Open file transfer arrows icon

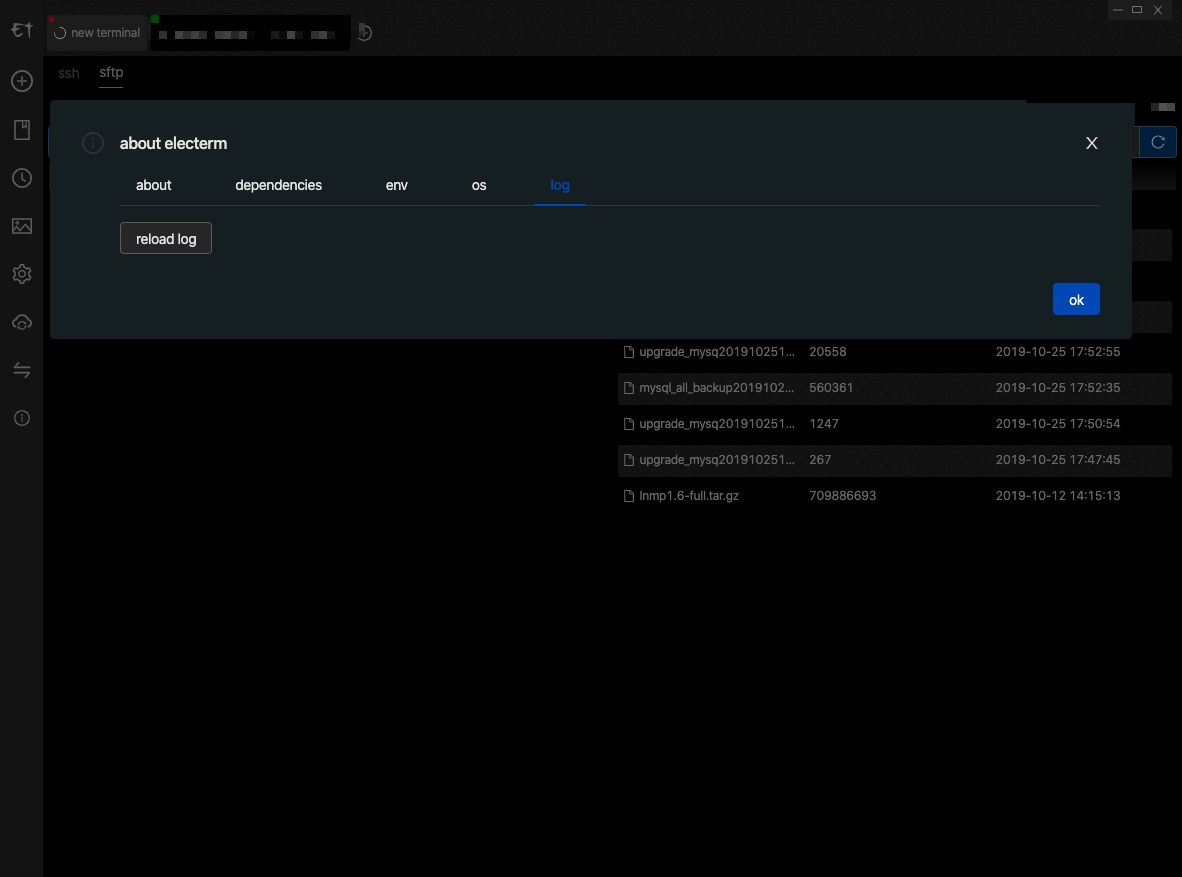tap(22, 370)
